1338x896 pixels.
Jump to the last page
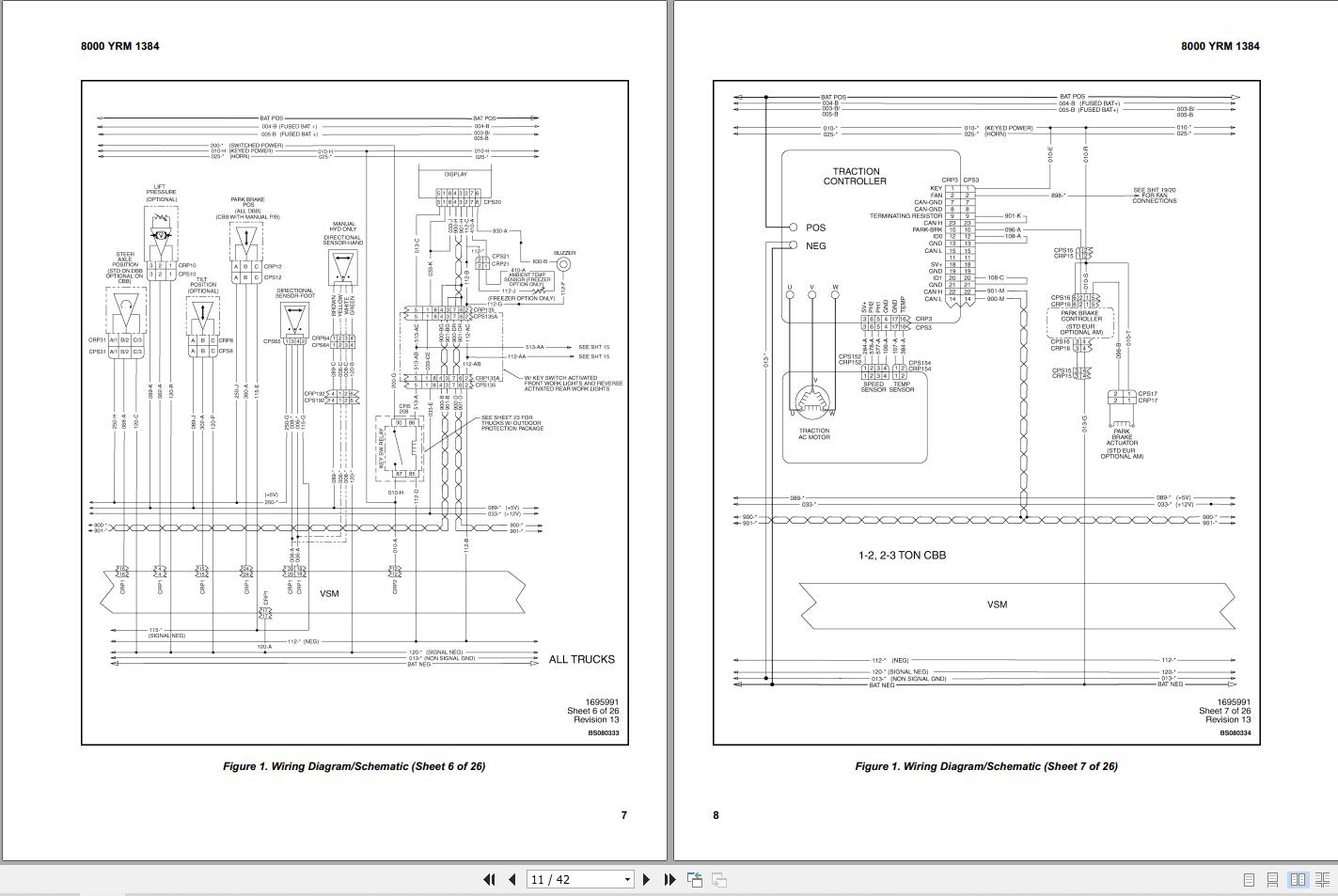click(669, 880)
